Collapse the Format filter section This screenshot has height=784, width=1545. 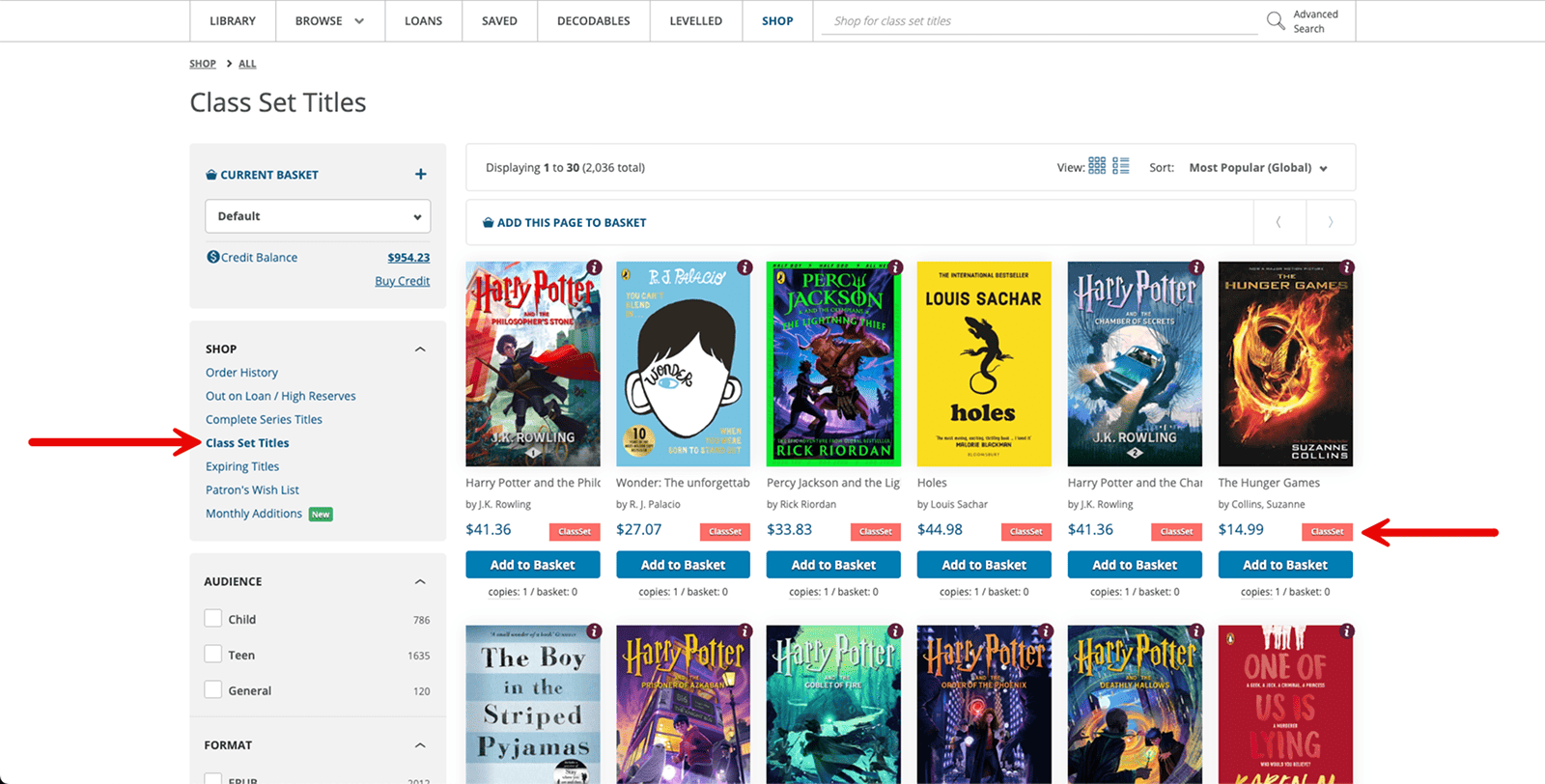(x=420, y=745)
